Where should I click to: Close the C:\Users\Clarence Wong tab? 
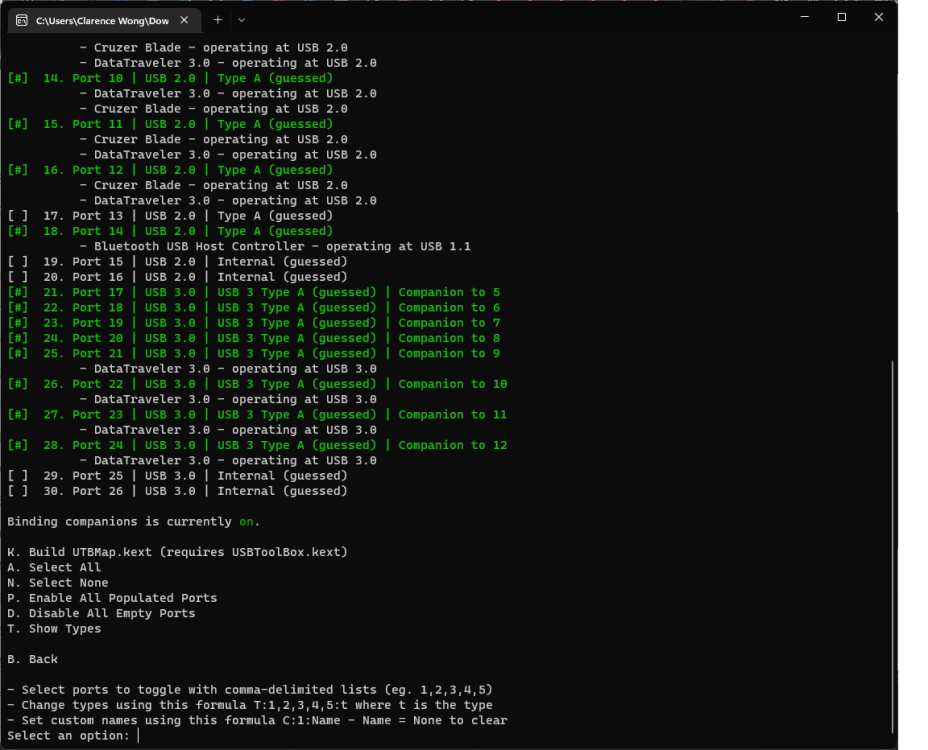click(x=184, y=20)
